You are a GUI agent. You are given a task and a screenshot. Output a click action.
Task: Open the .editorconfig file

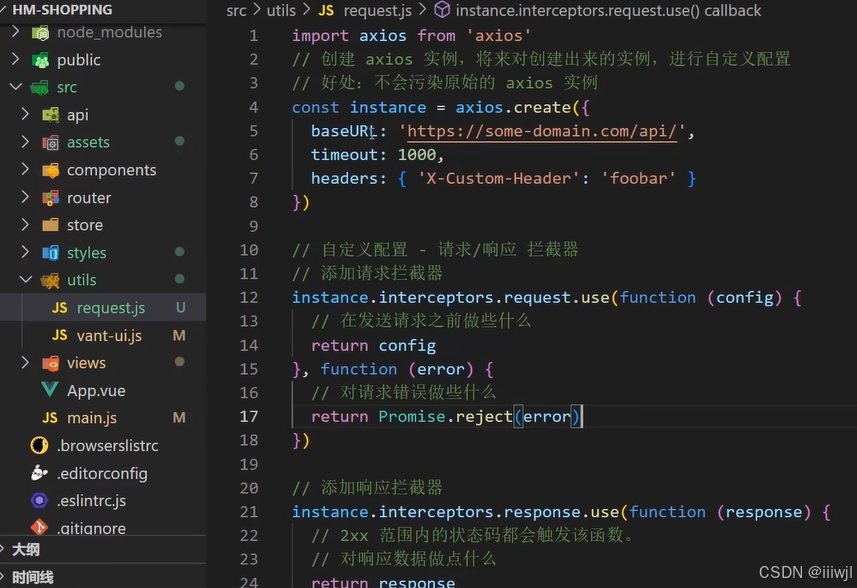[102, 473]
